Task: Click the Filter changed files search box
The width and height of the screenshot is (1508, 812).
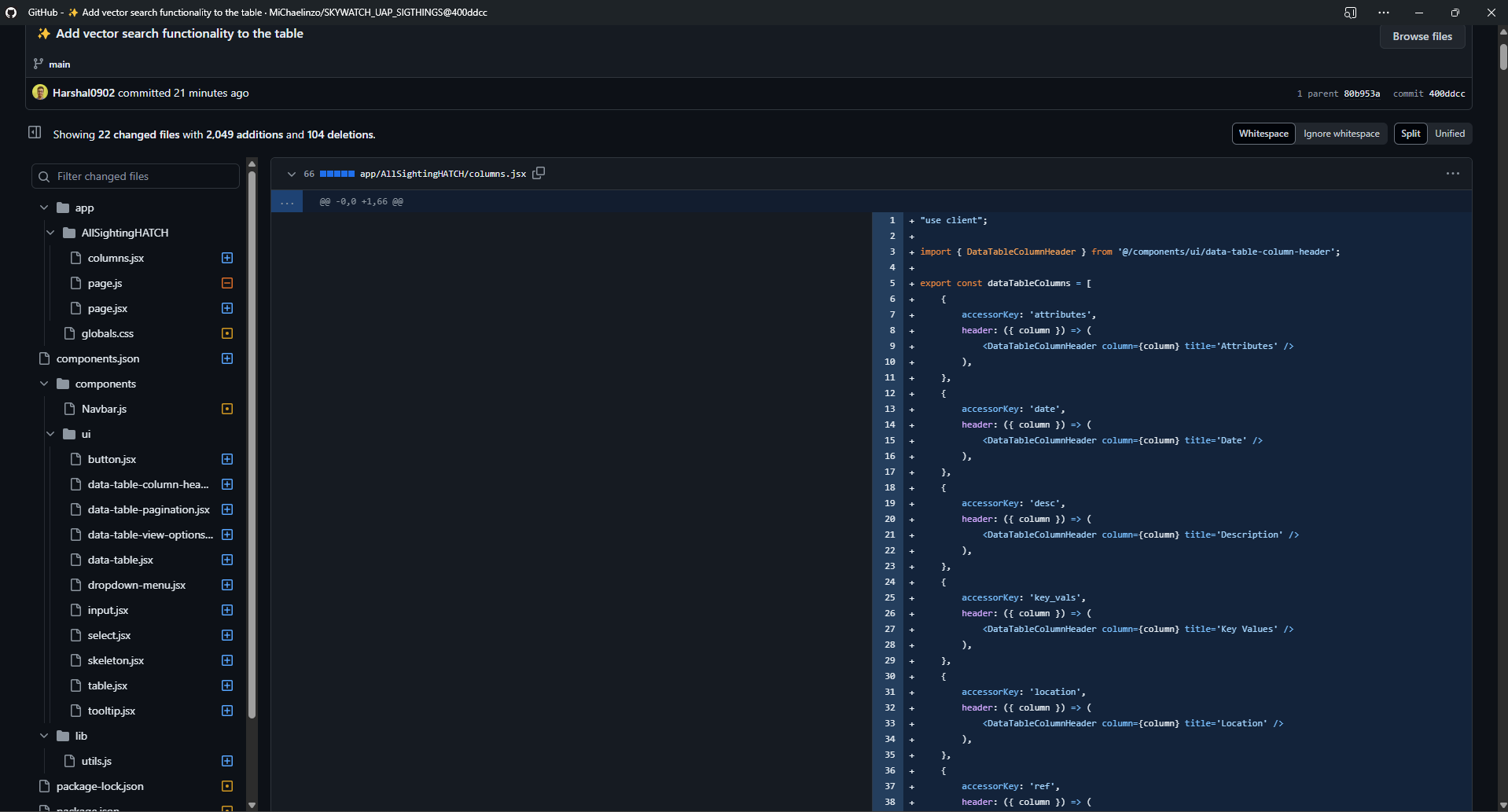Action: pos(135,176)
